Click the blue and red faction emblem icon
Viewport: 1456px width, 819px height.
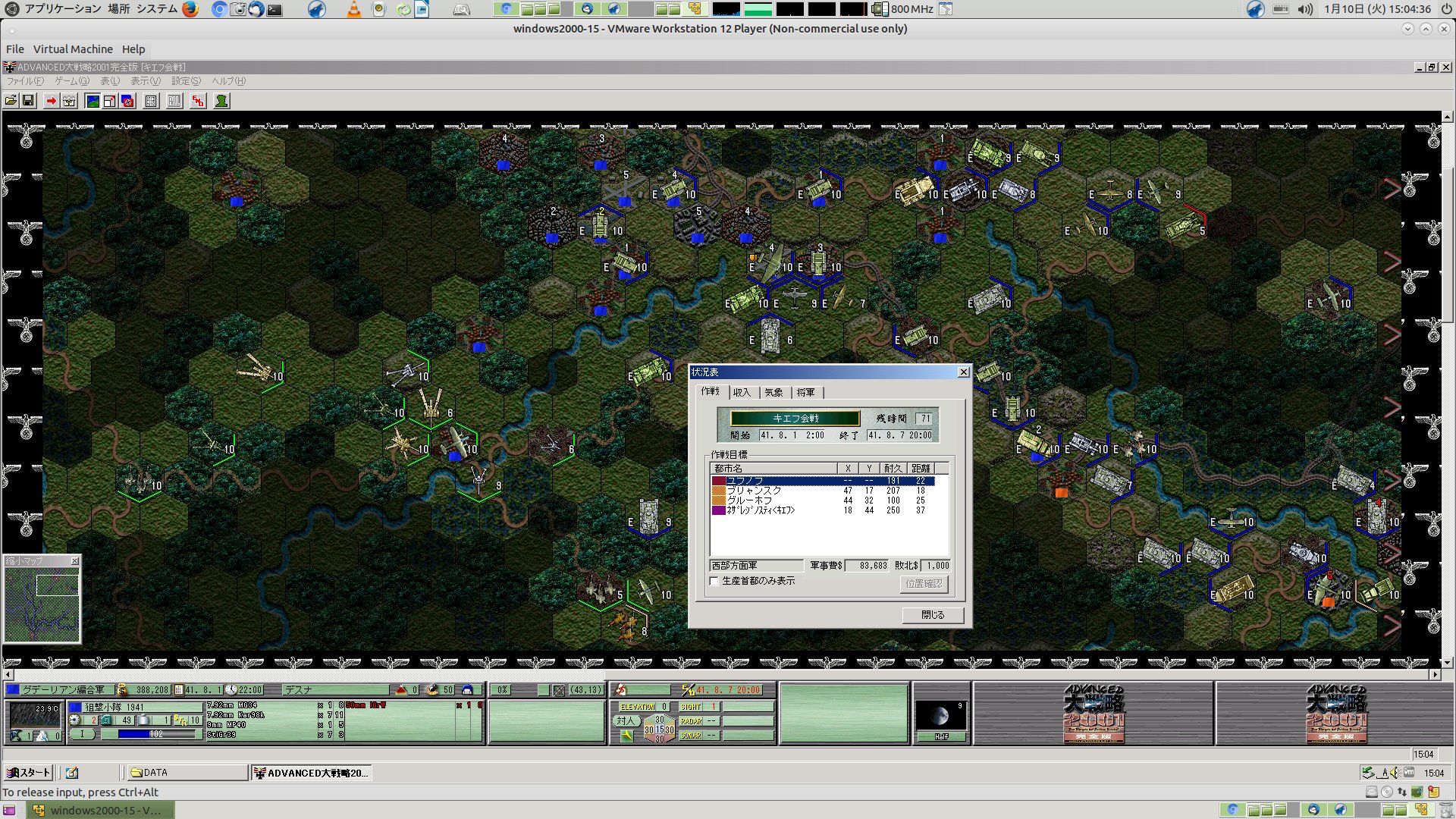tap(127, 101)
